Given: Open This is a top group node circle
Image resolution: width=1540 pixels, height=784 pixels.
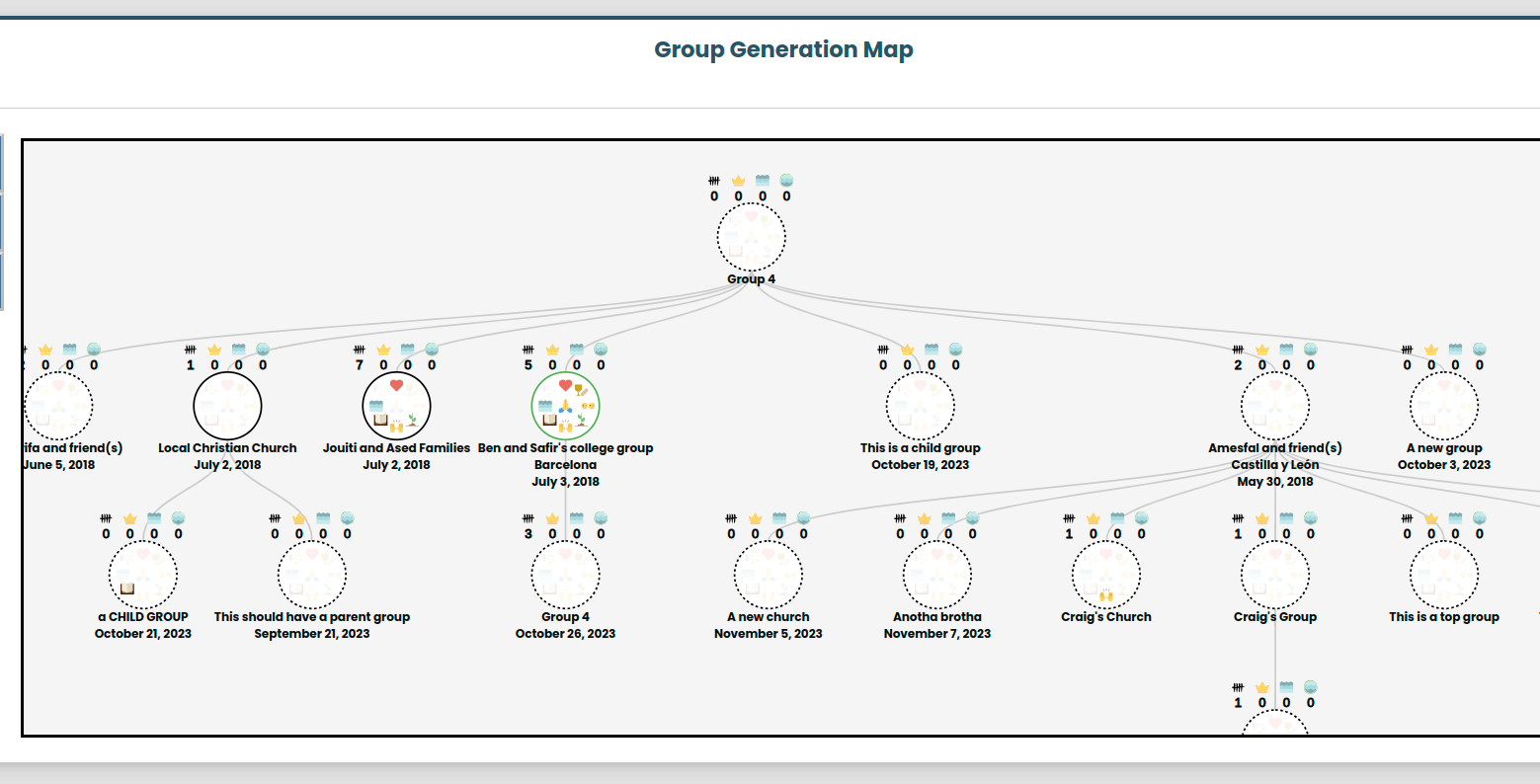Looking at the screenshot, I should click(1443, 575).
